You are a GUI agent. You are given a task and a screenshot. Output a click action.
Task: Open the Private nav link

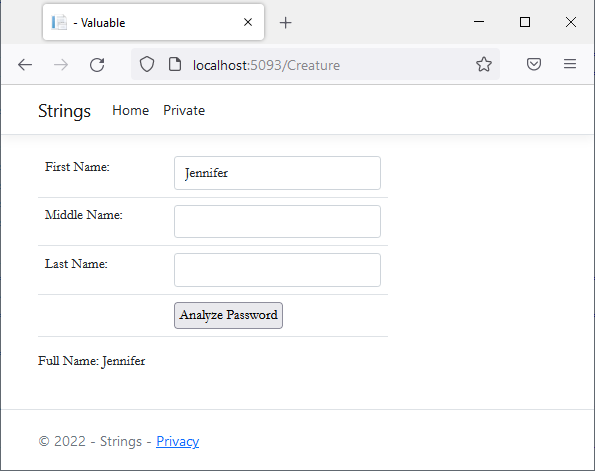click(x=184, y=110)
